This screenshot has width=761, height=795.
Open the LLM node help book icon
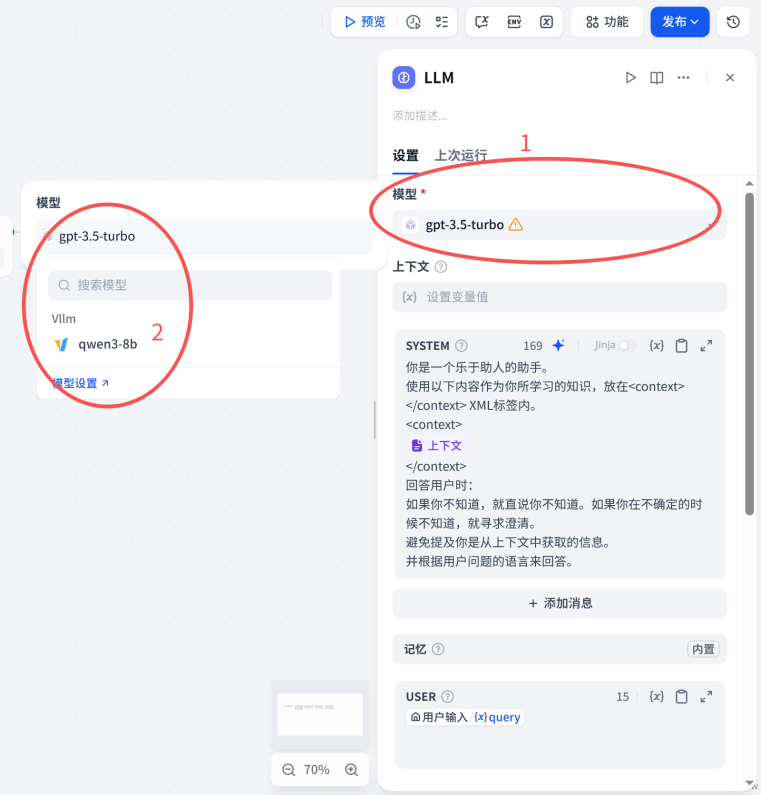[x=657, y=78]
